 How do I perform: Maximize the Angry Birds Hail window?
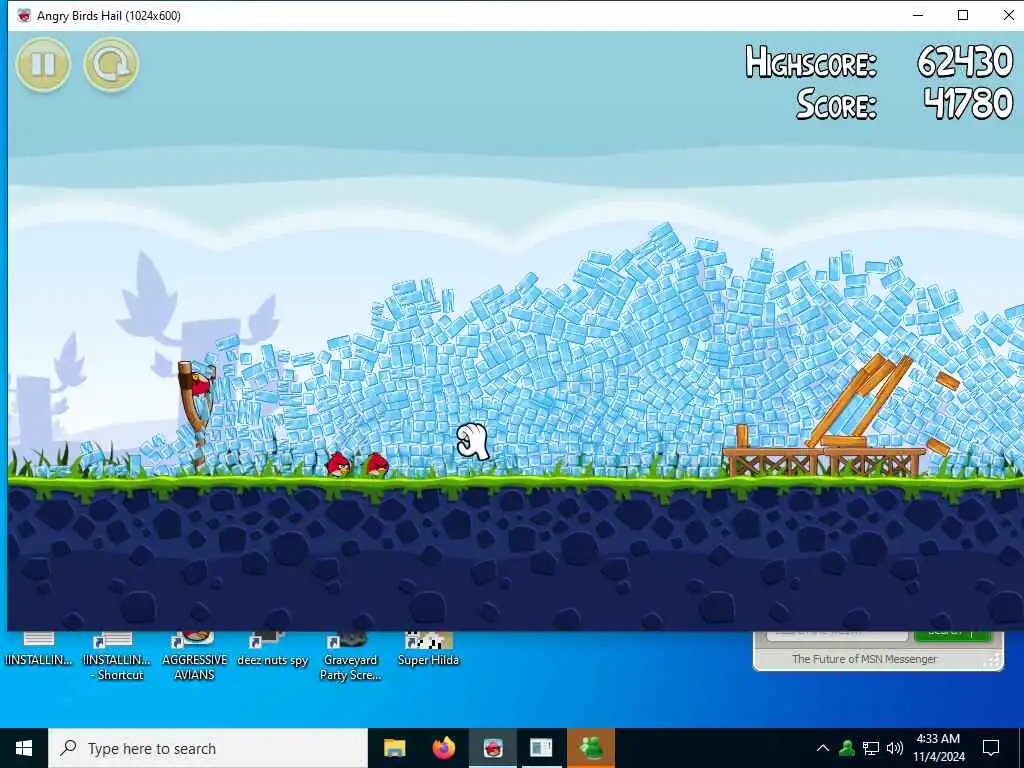click(x=963, y=15)
